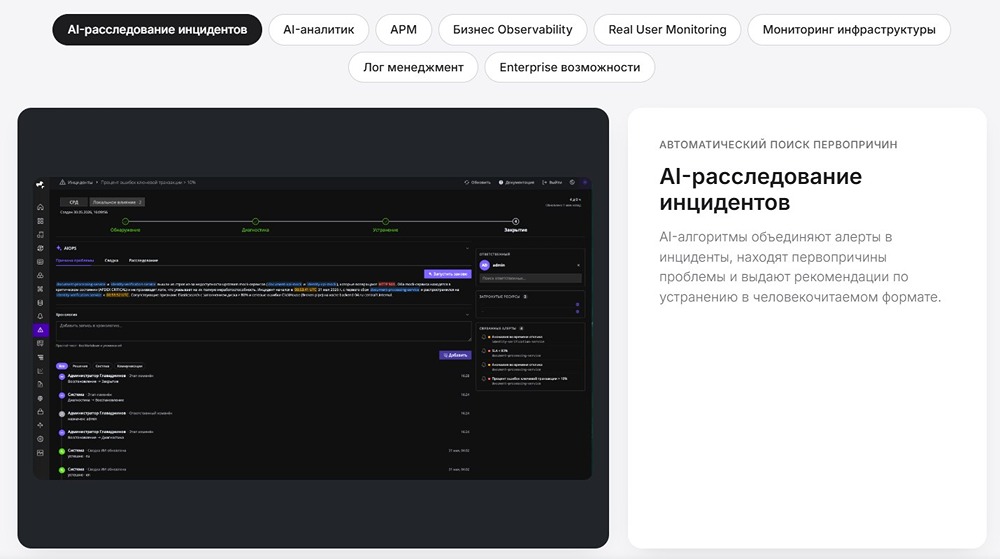The height and width of the screenshot is (559, 1000).
Task: Click the highlighted incidents warning sidebar icon
Action: 40,330
